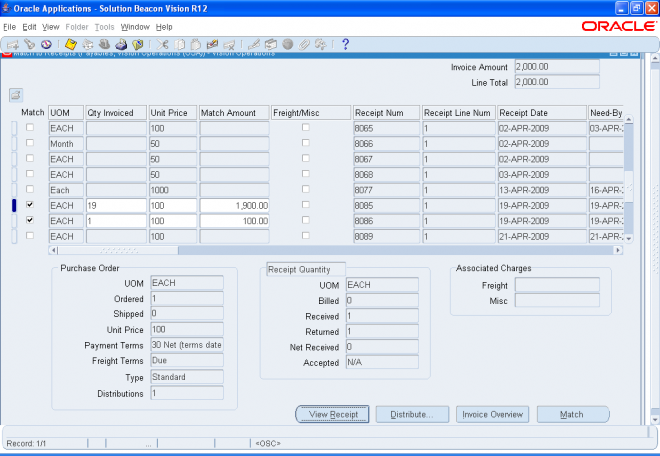Open the Tools menu

(104, 27)
